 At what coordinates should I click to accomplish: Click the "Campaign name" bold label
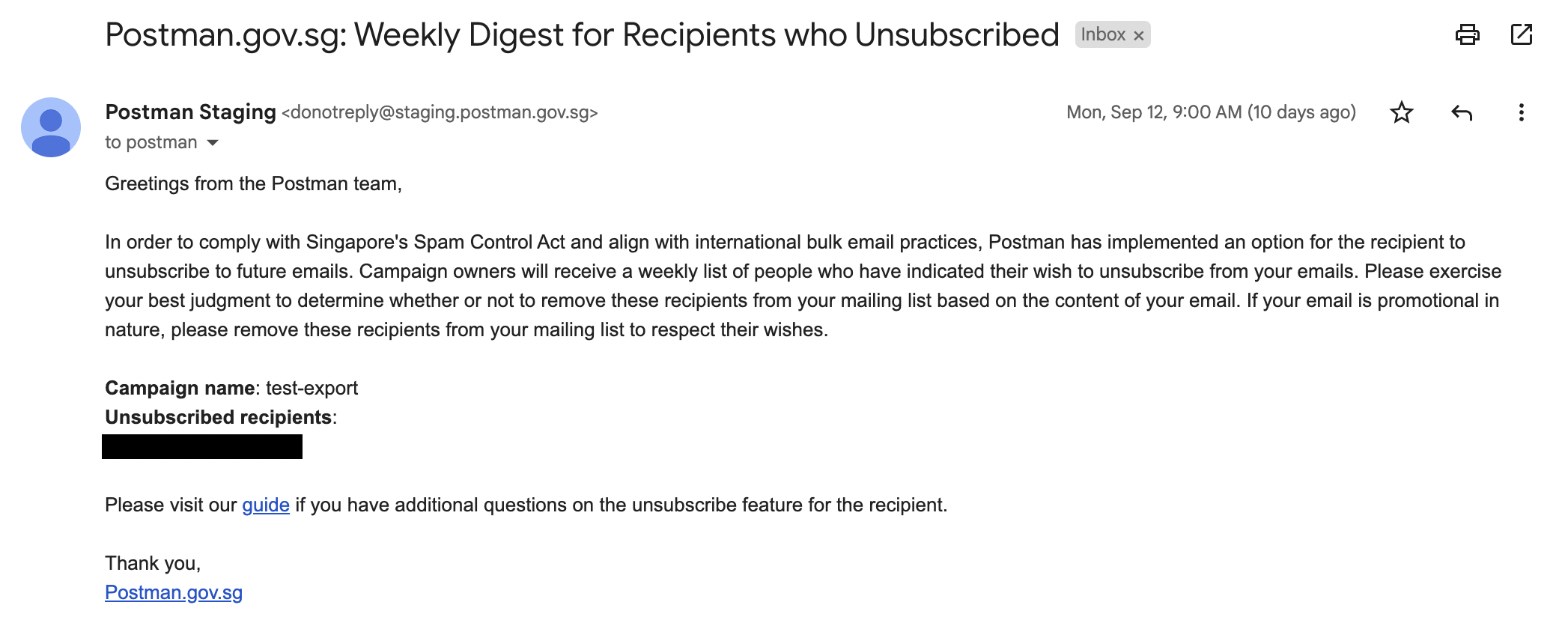[180, 388]
